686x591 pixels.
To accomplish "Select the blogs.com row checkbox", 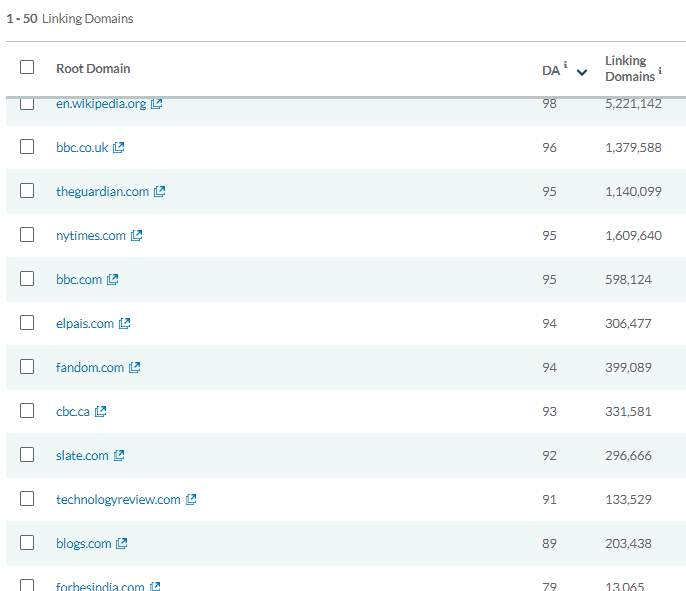I will tap(27, 542).
